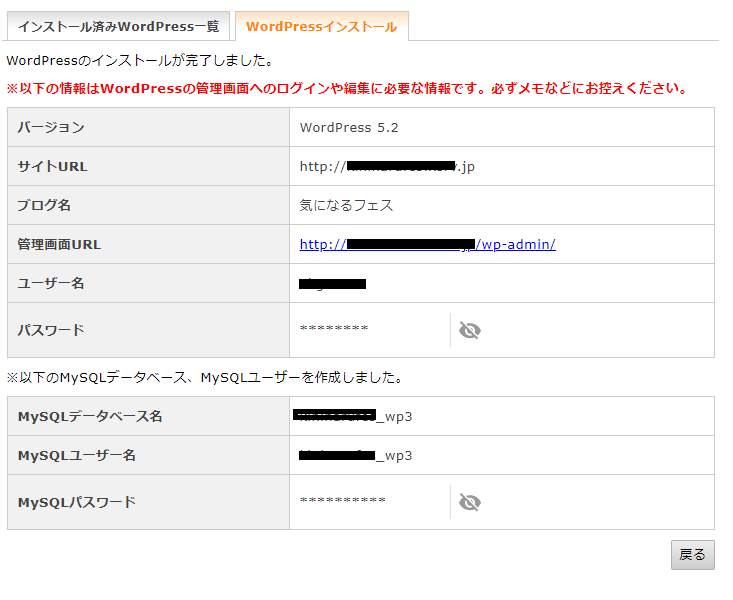Click the MySQL database name ending _wp3

pos(355,416)
